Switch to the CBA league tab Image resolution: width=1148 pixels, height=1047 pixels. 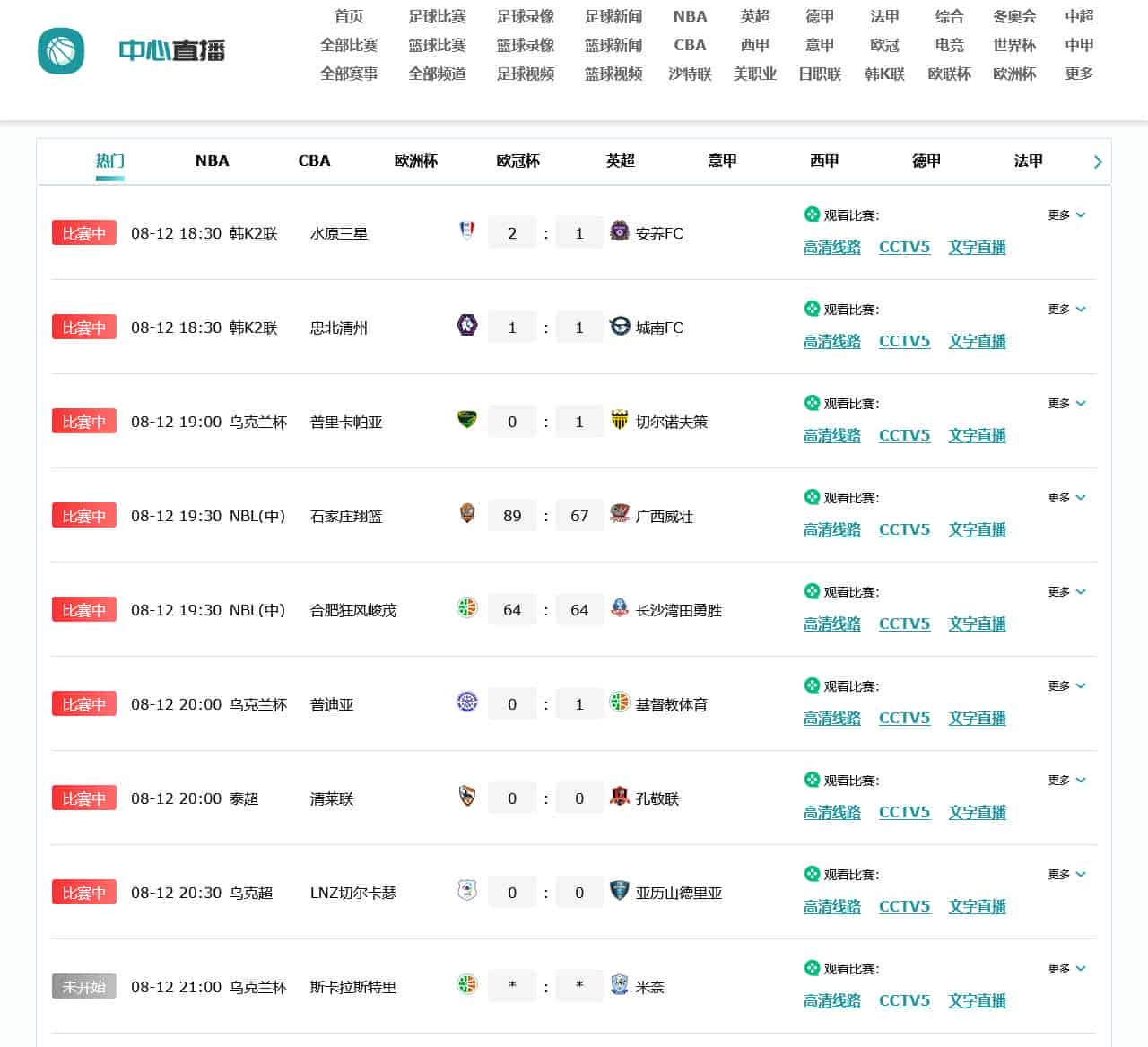tap(315, 161)
